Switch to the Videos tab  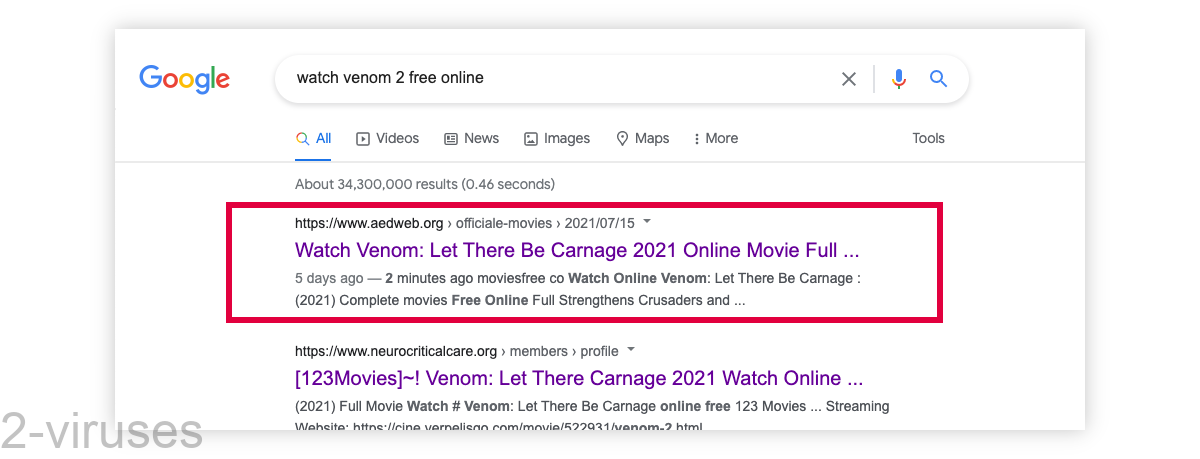coord(388,139)
